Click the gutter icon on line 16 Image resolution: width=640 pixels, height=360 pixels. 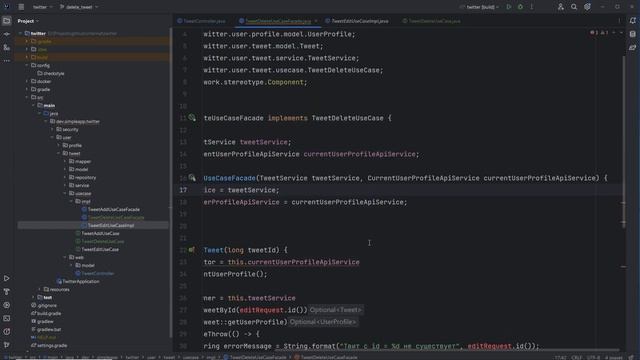(192, 178)
